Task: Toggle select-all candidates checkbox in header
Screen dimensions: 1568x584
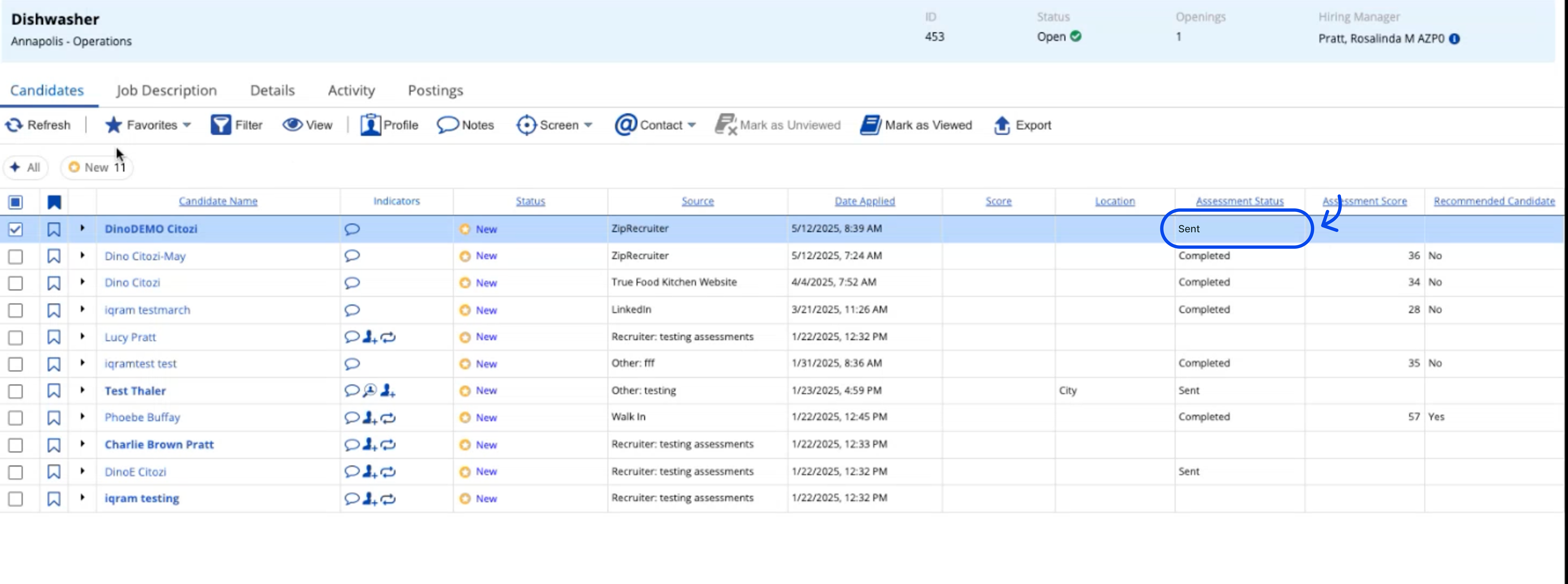Action: point(15,202)
